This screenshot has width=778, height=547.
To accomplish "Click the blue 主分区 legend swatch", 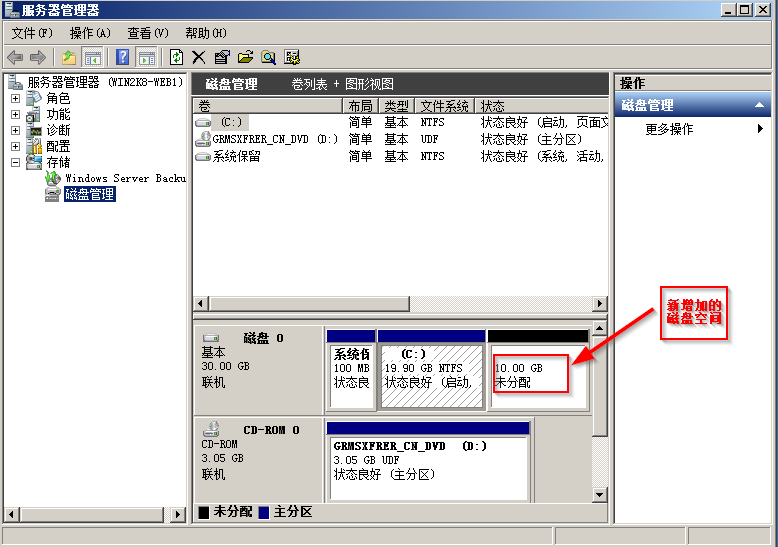I will [x=263, y=512].
